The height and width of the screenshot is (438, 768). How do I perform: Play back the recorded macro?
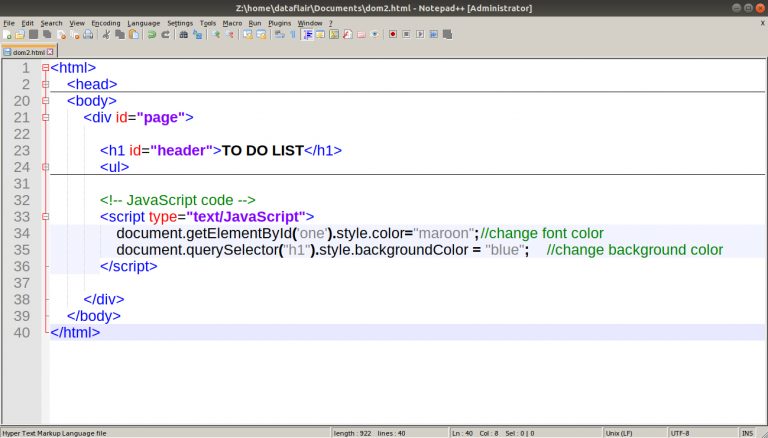click(x=420, y=34)
